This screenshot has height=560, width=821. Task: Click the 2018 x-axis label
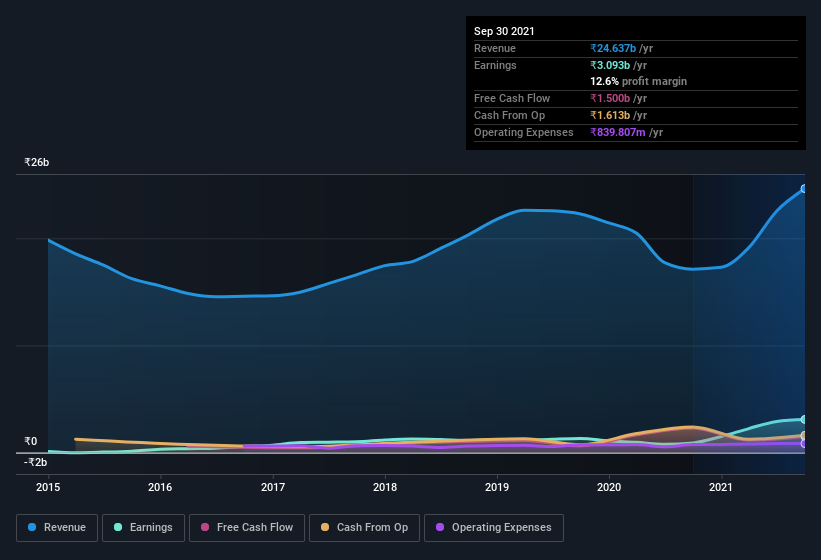385,487
